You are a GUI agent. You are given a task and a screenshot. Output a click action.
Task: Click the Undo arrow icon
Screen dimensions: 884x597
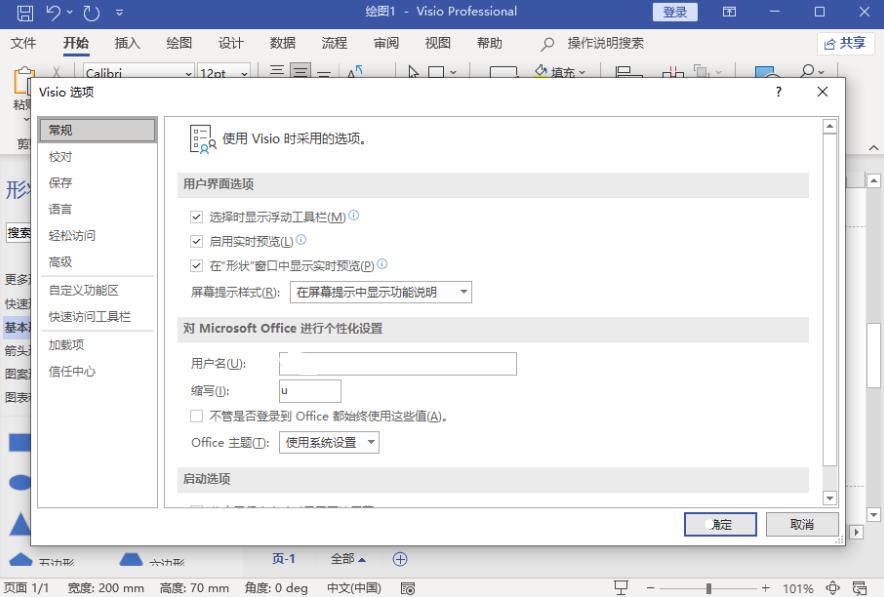54,12
